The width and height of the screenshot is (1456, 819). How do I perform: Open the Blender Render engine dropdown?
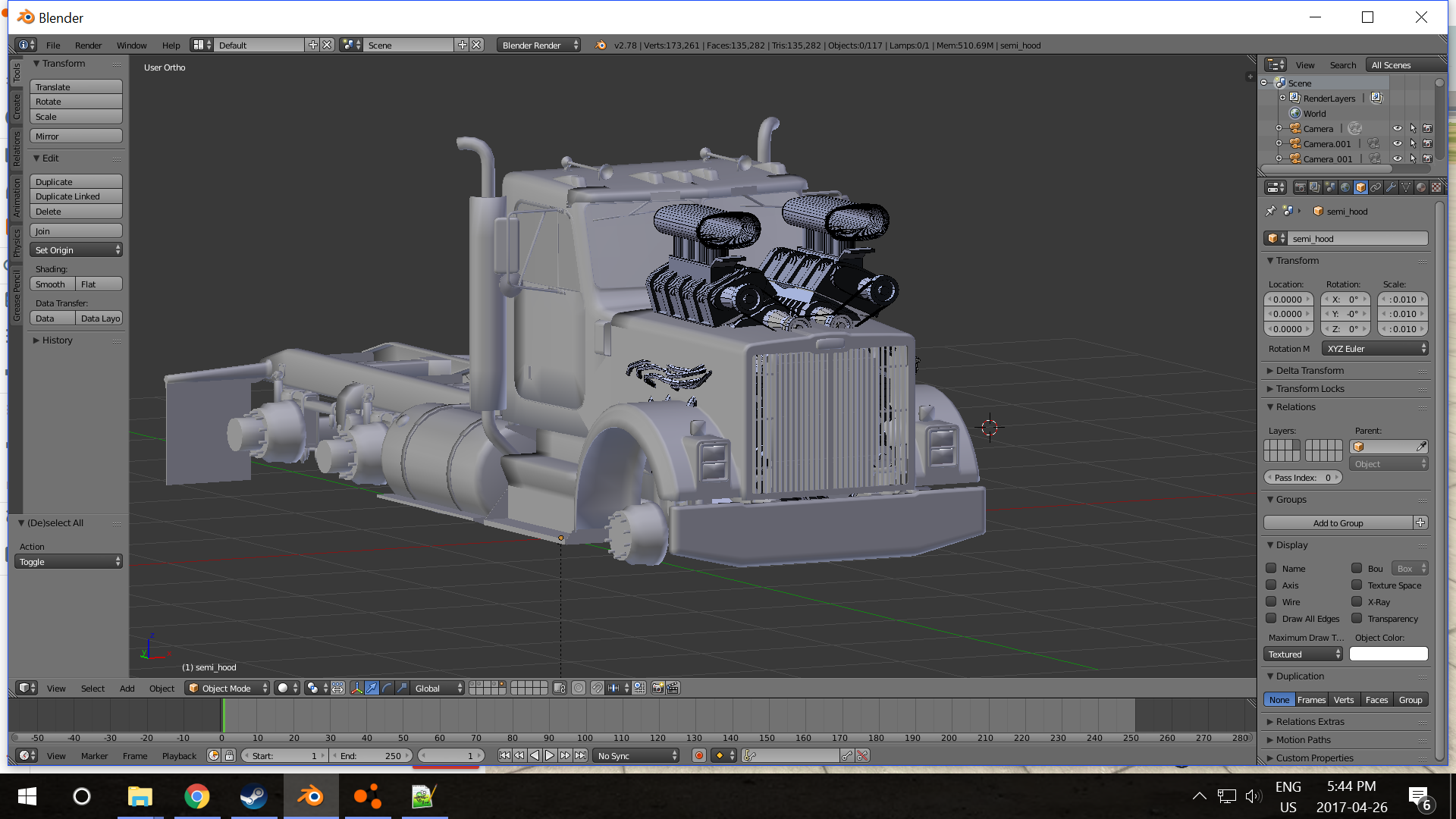coord(538,45)
